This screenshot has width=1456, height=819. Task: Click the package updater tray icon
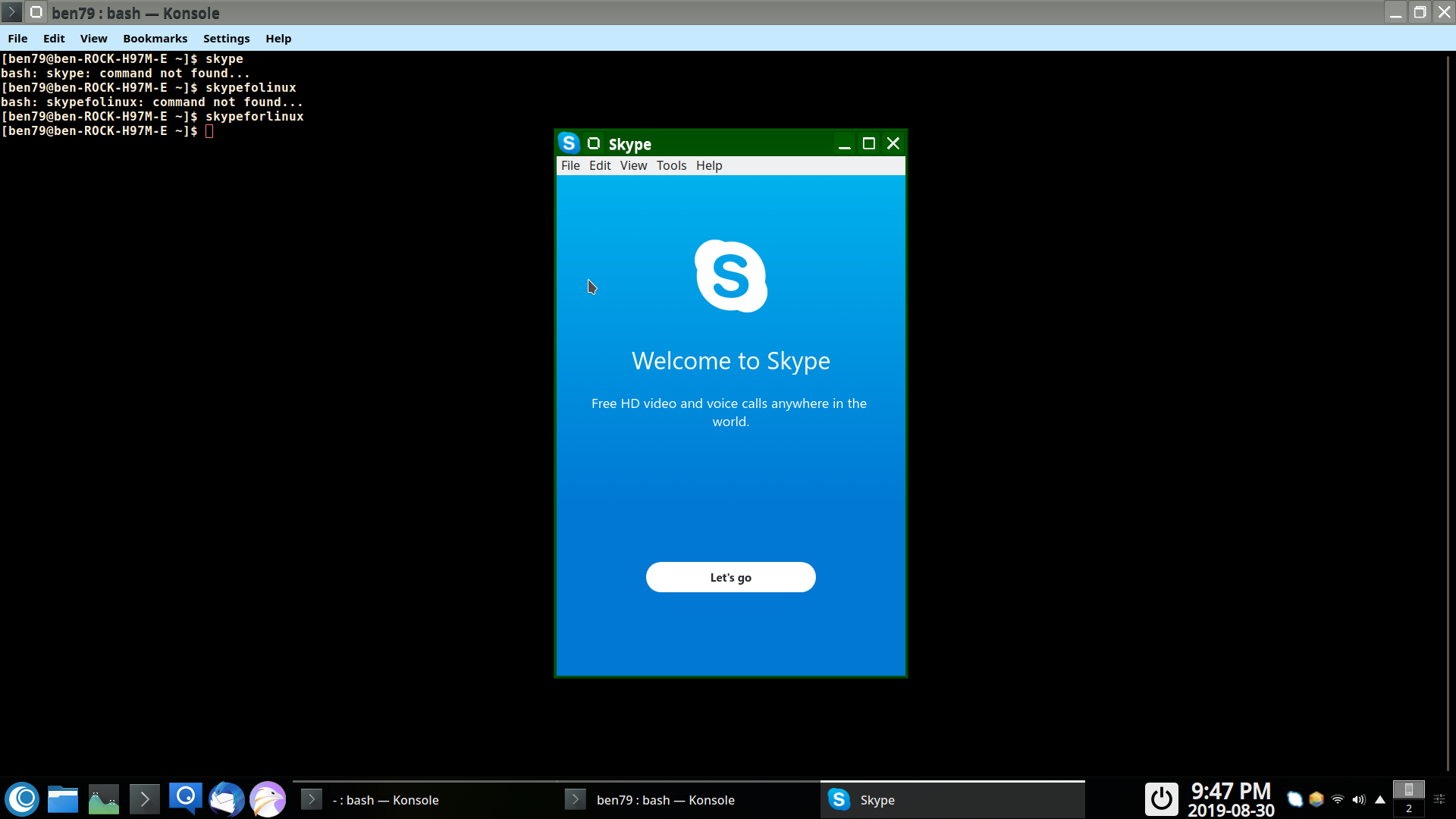(1316, 799)
